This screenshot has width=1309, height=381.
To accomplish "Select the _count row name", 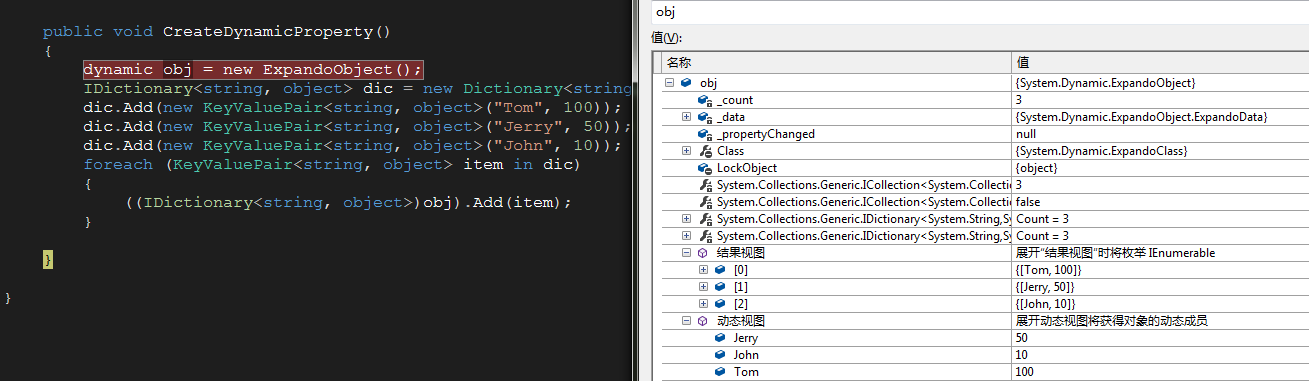I will click(735, 100).
